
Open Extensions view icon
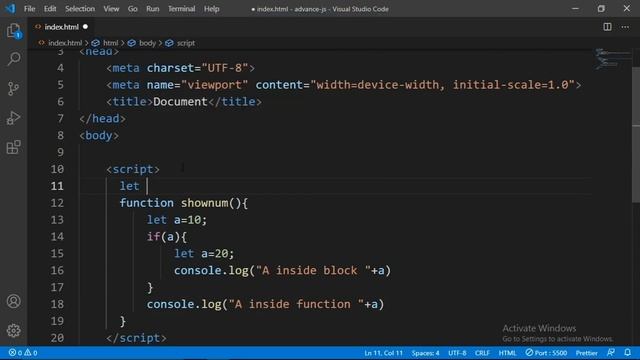click(13, 147)
